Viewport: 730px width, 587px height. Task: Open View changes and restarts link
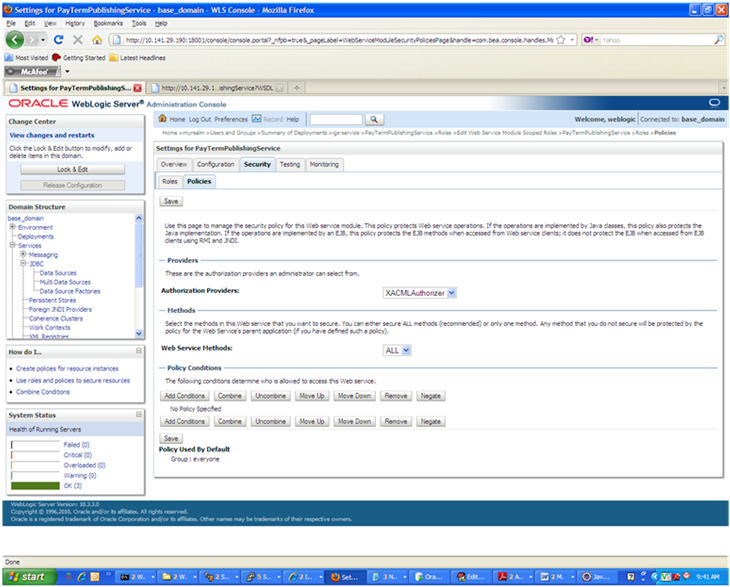click(52, 135)
